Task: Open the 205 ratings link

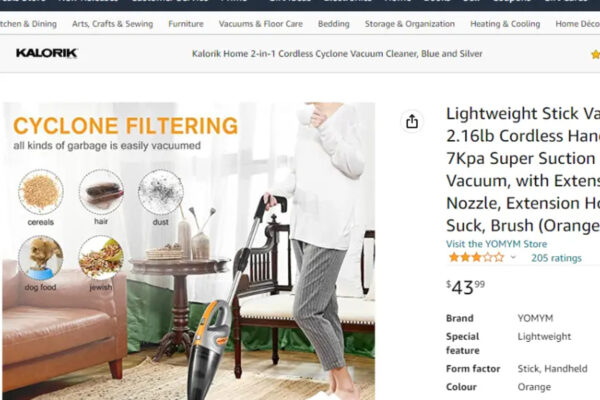Action: (556, 258)
